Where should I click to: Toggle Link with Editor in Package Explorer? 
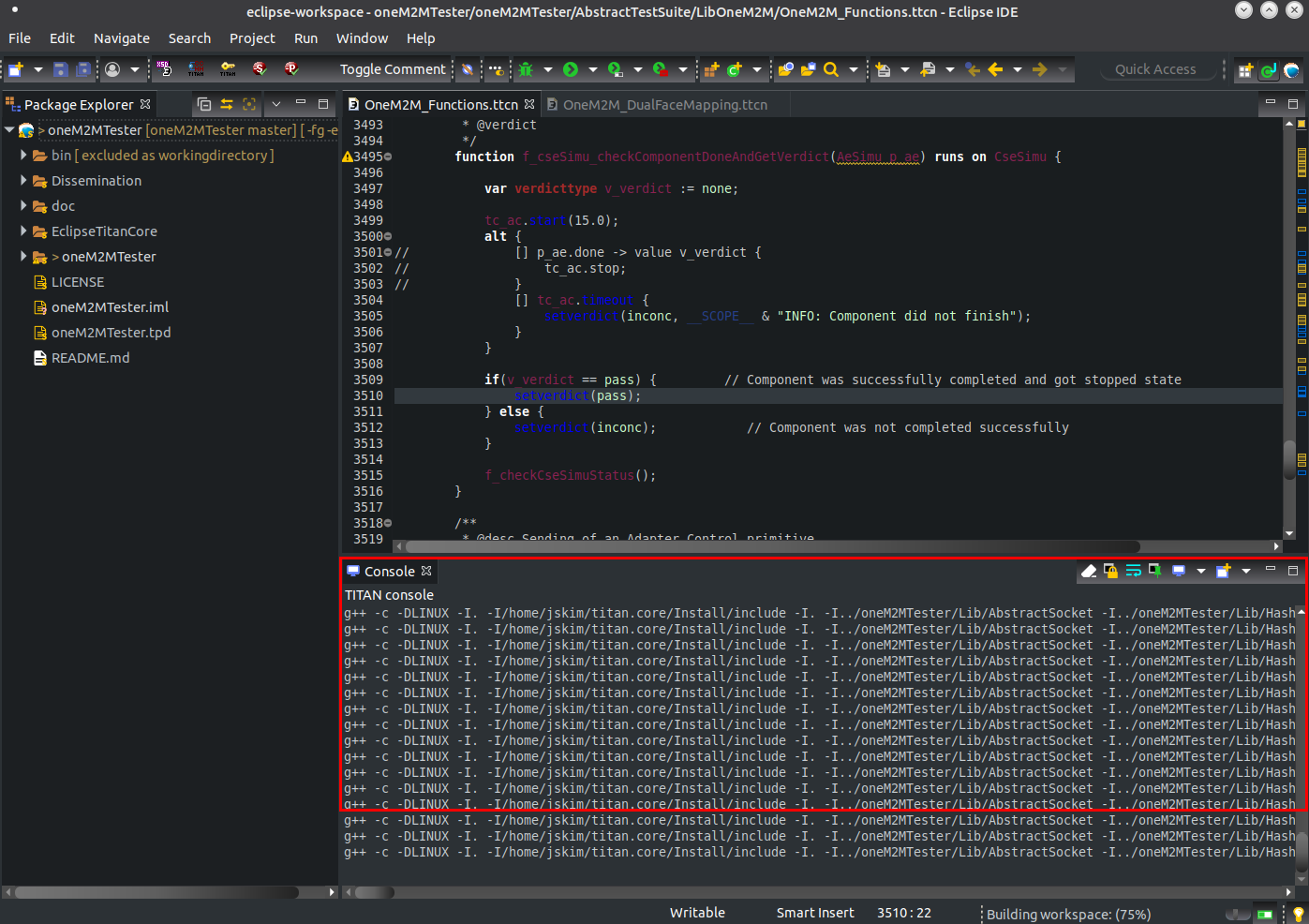pyautogui.click(x=227, y=104)
